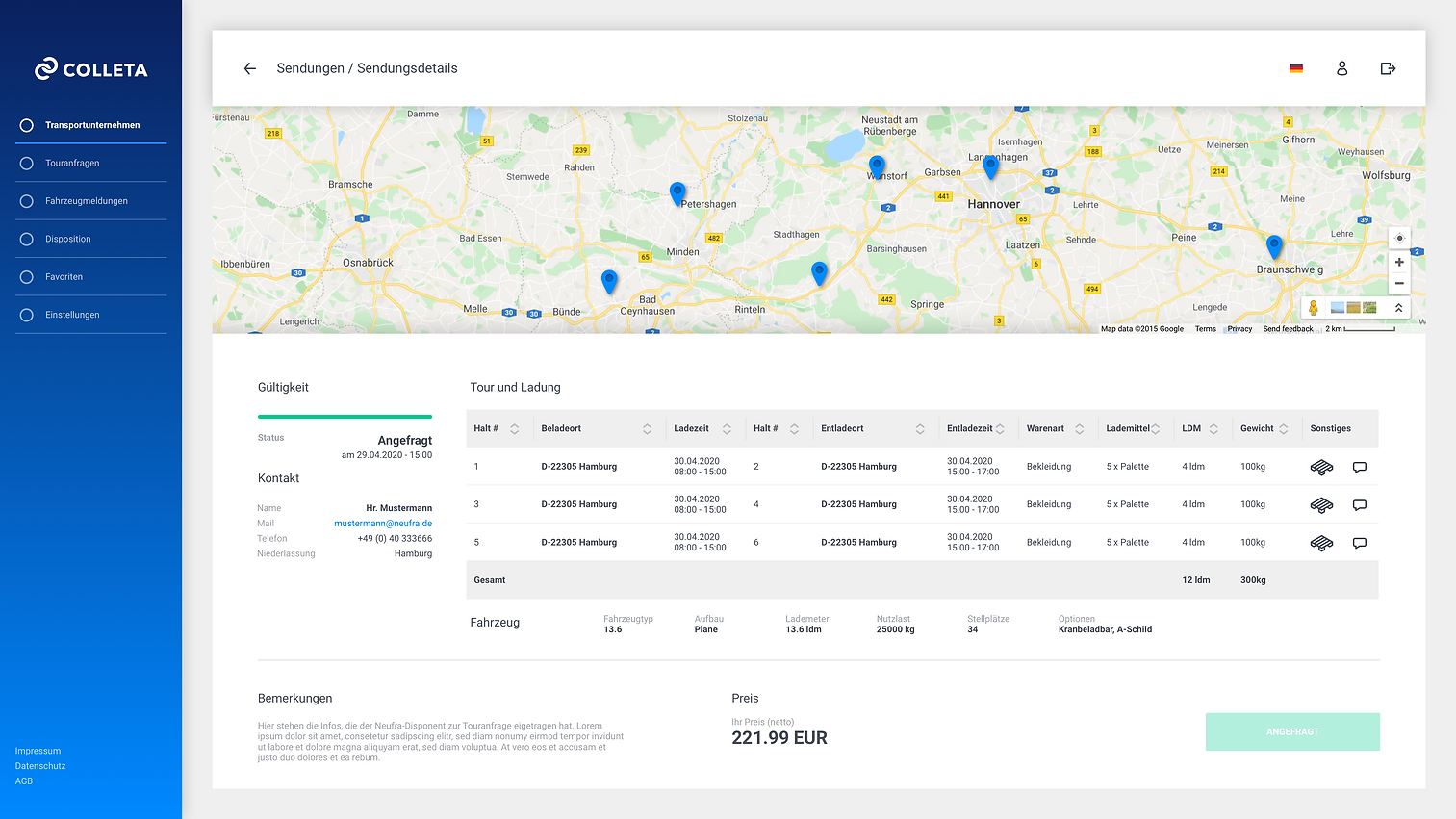Click the my-location target icon on map
1456x819 pixels.
1399,238
